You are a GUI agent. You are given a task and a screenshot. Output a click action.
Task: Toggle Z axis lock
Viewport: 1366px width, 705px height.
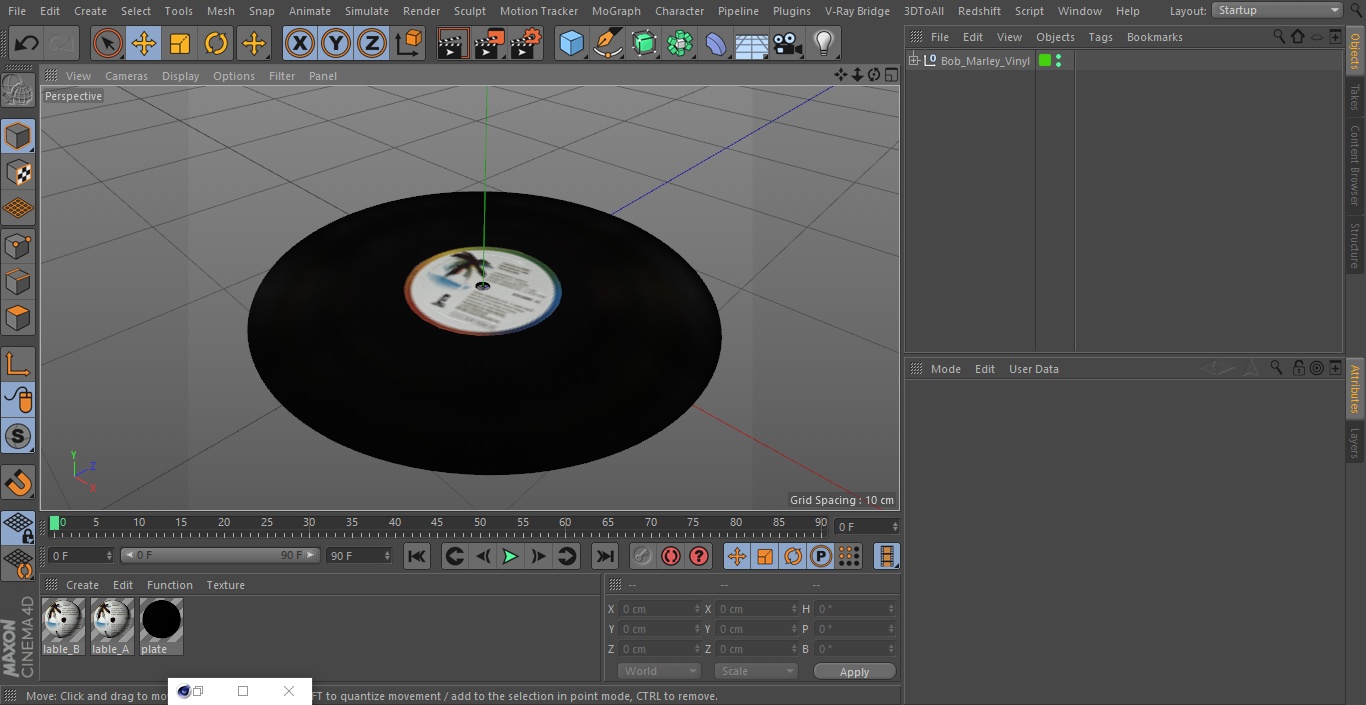tap(372, 44)
